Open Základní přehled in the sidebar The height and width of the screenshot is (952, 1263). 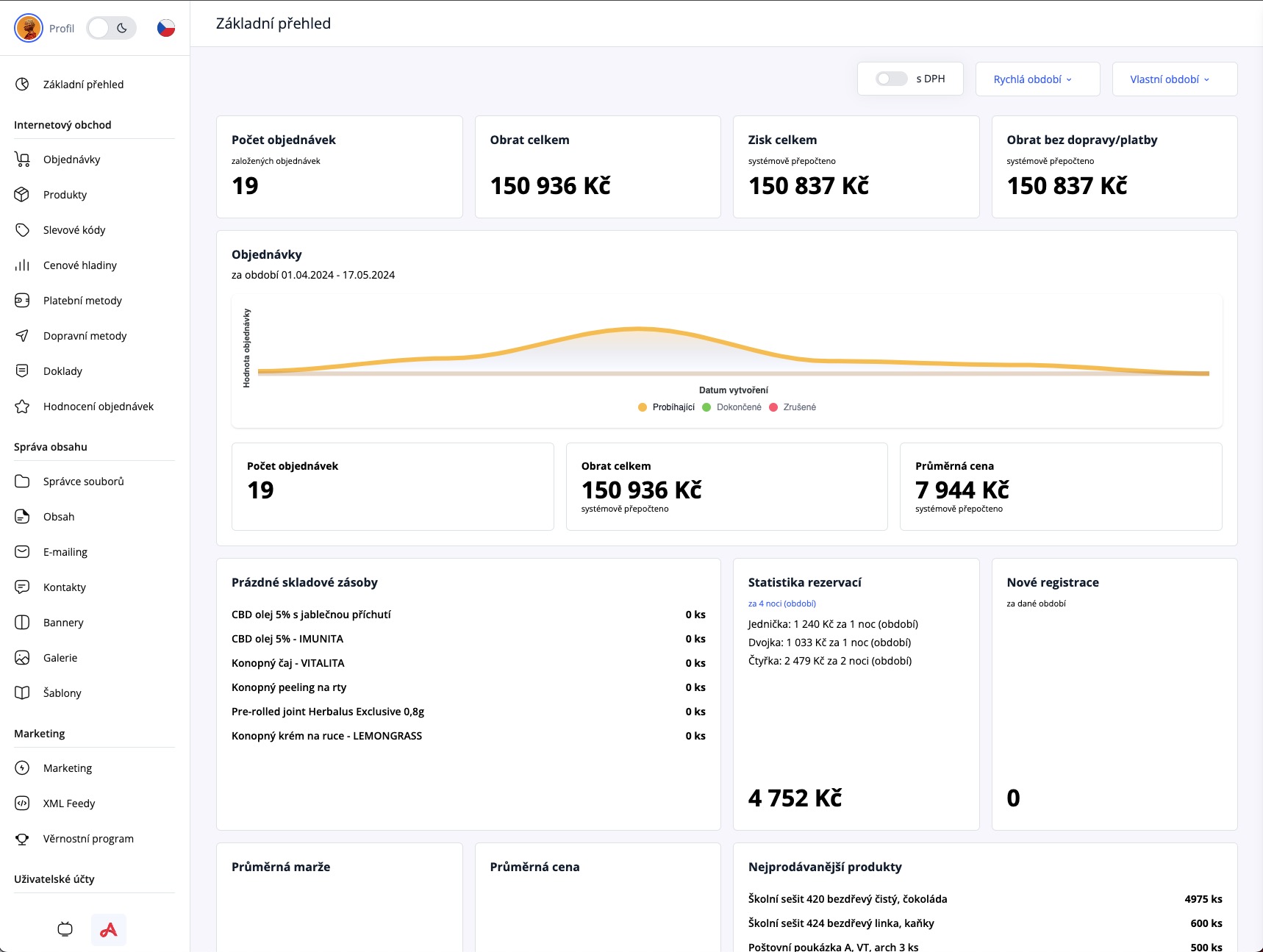click(83, 85)
